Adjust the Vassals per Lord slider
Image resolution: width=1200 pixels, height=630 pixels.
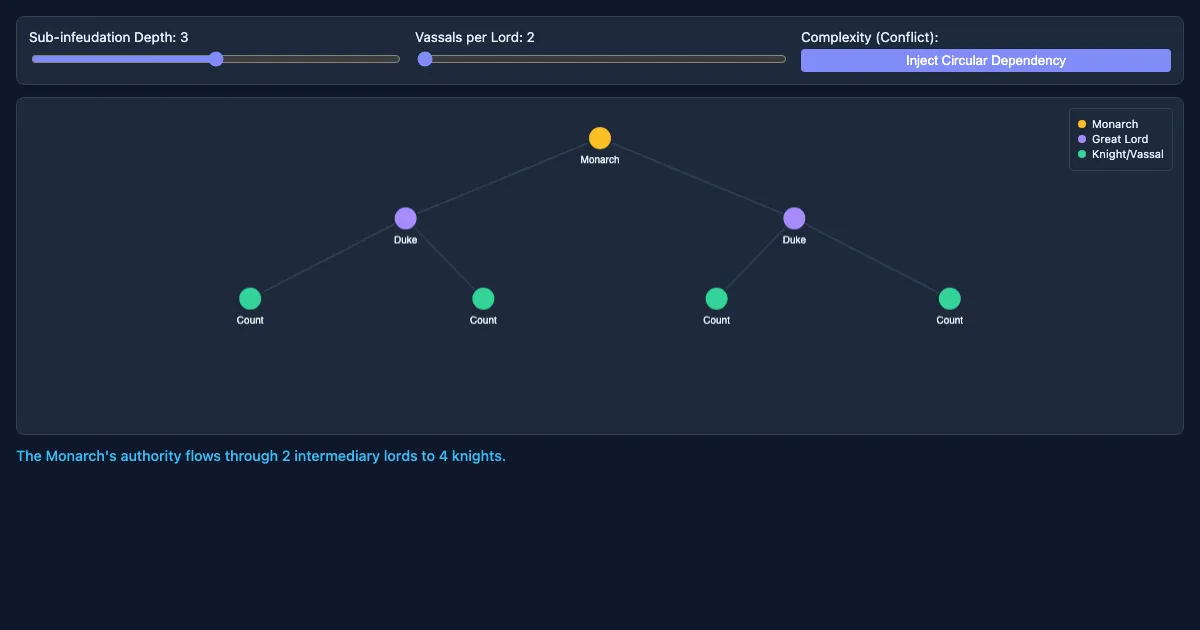(x=601, y=59)
